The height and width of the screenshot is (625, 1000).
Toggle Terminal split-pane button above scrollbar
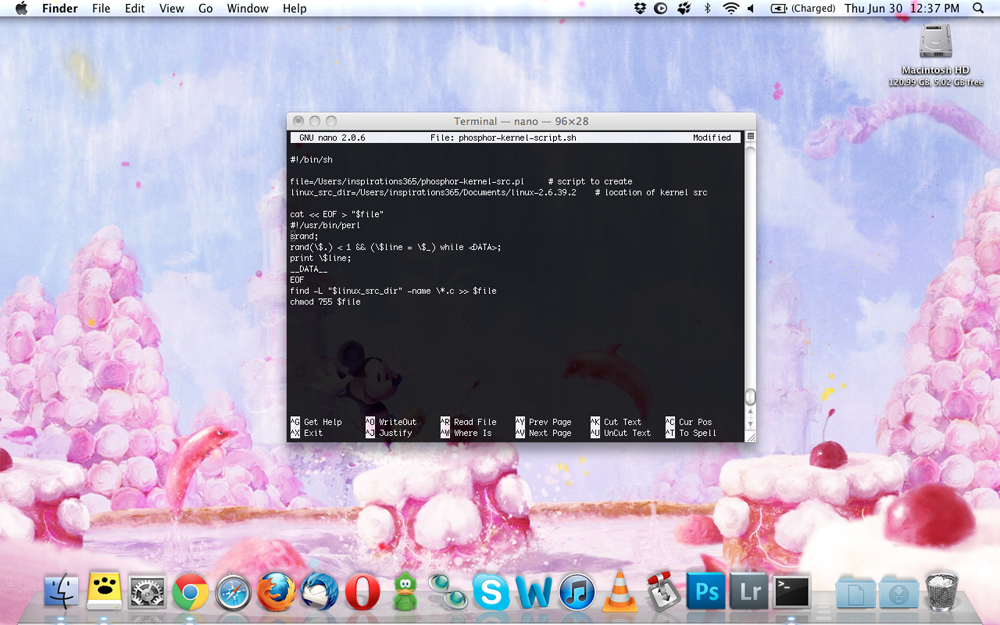[751, 136]
